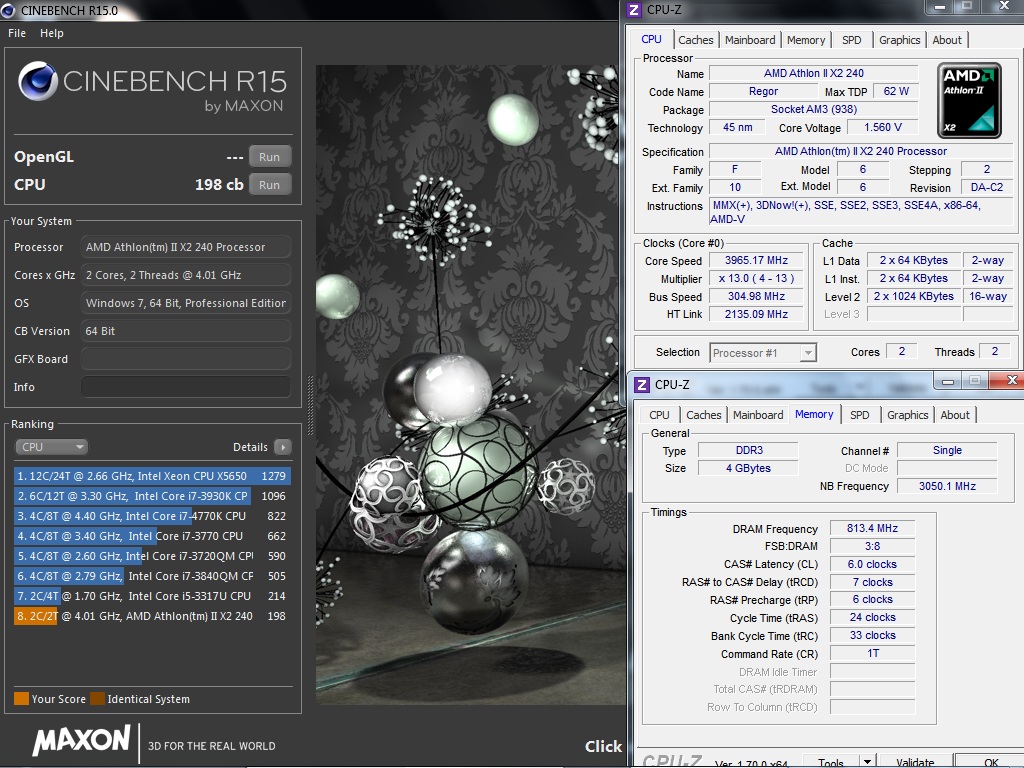Viewport: 1024px width, 768px height.
Task: Click the 3965.17 MHz Core Speed value
Action: pyautogui.click(x=756, y=260)
